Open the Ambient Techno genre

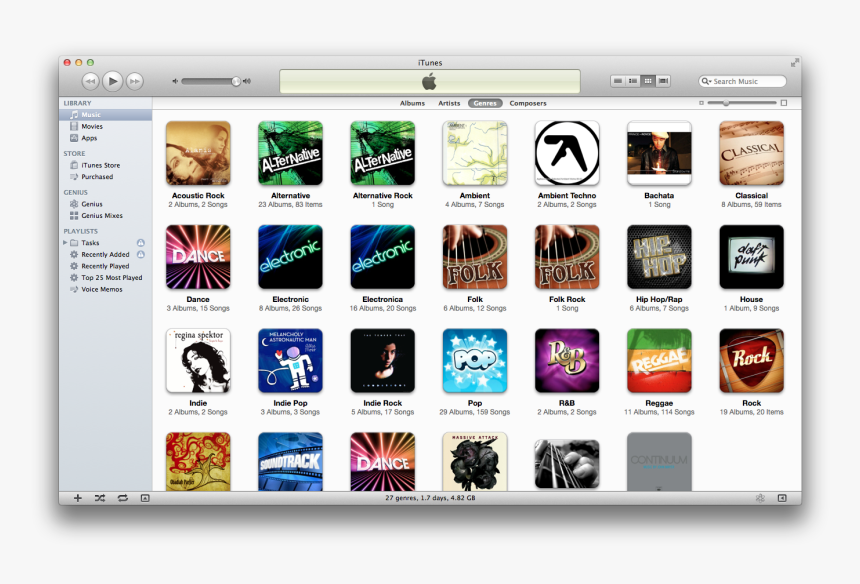click(x=567, y=153)
